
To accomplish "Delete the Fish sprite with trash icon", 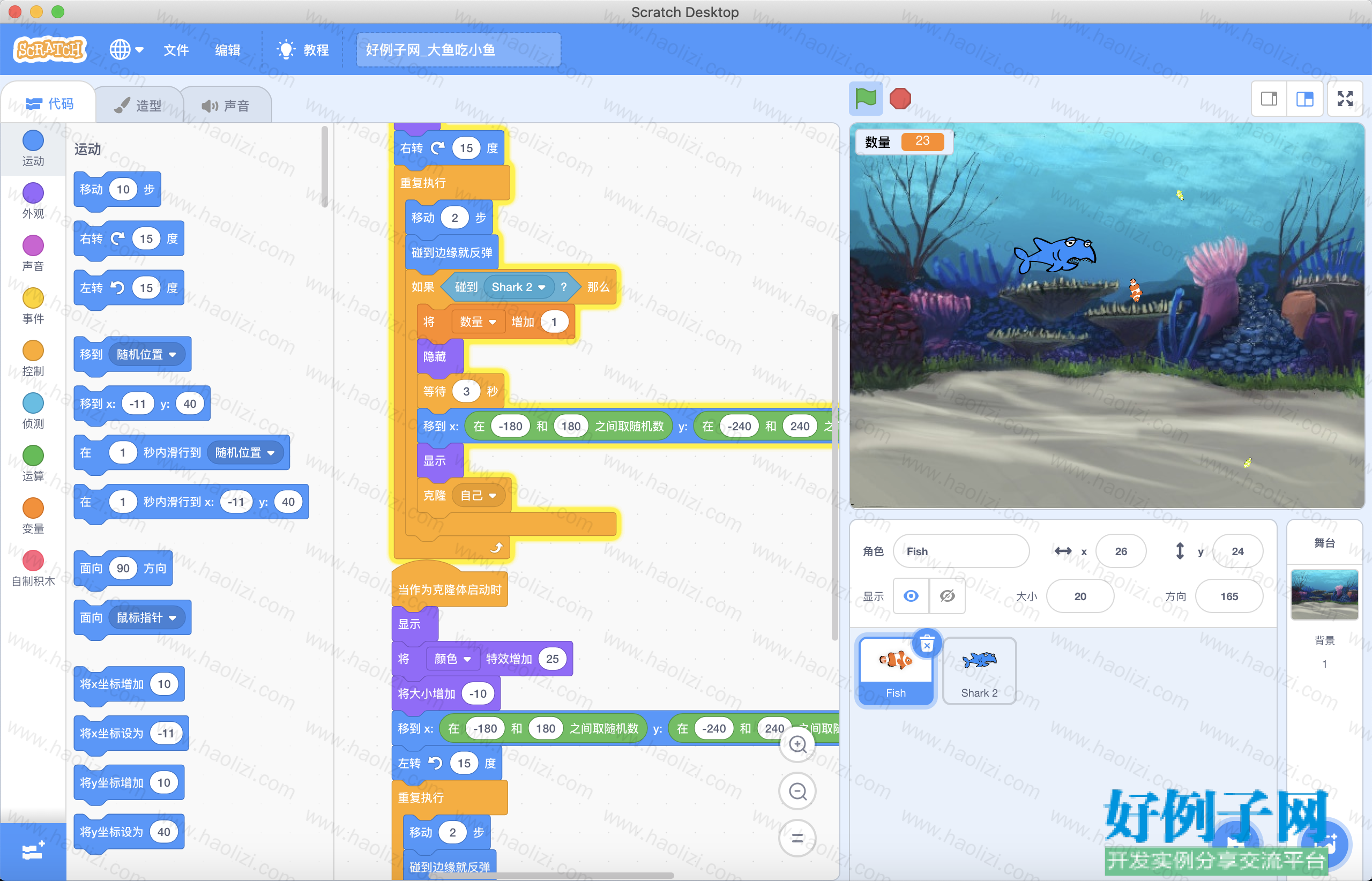I will coord(927,644).
